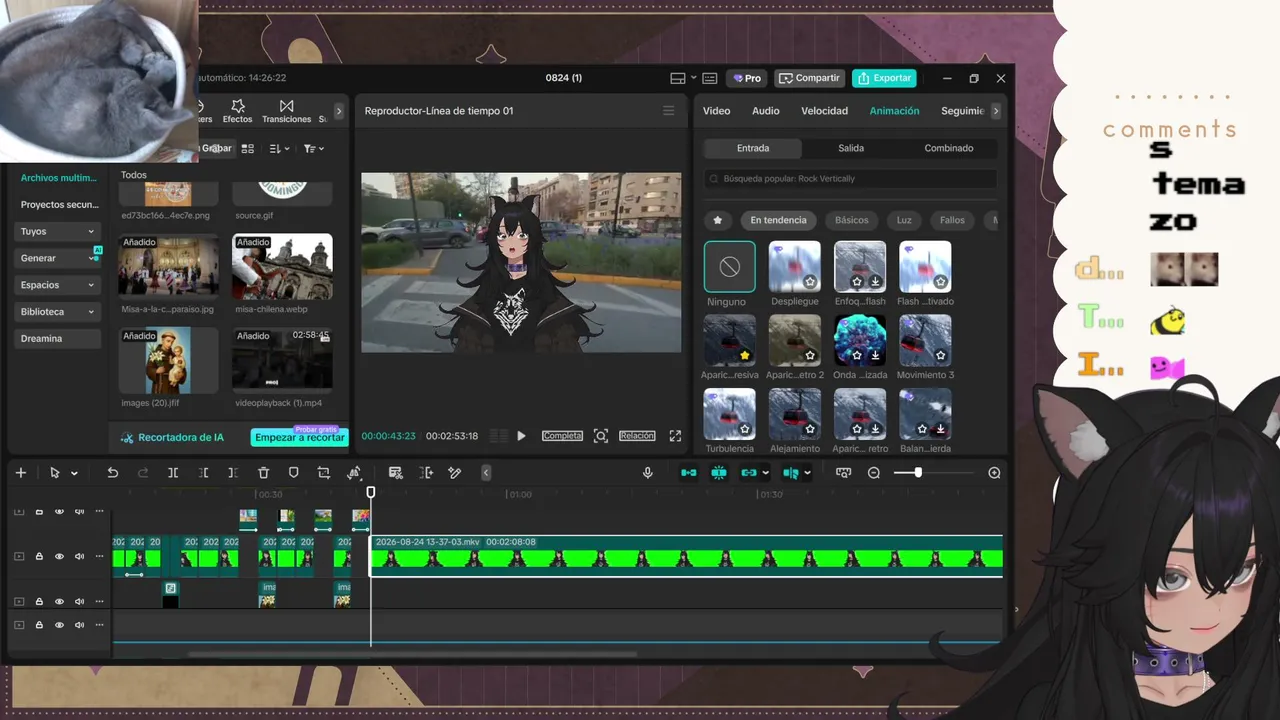Click the delete-right trim icon
The width and height of the screenshot is (1280, 720).
point(233,473)
